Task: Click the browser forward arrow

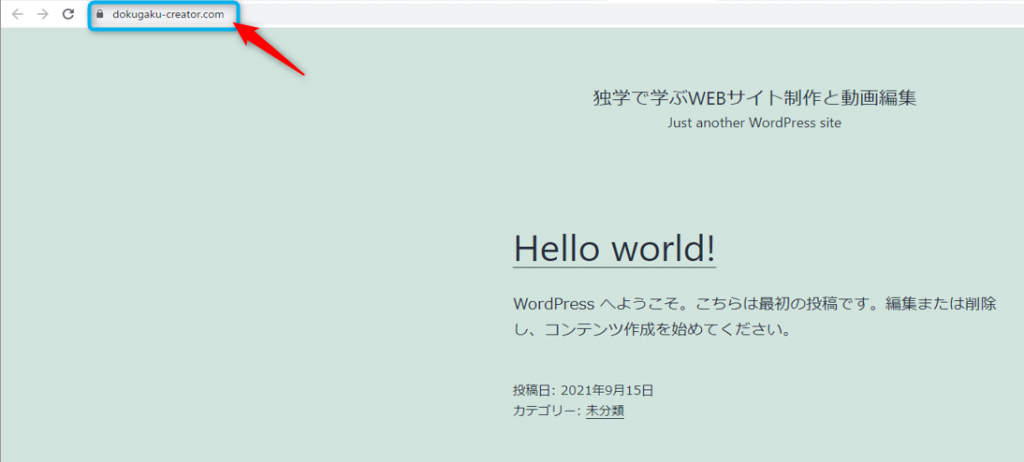Action: click(x=43, y=14)
